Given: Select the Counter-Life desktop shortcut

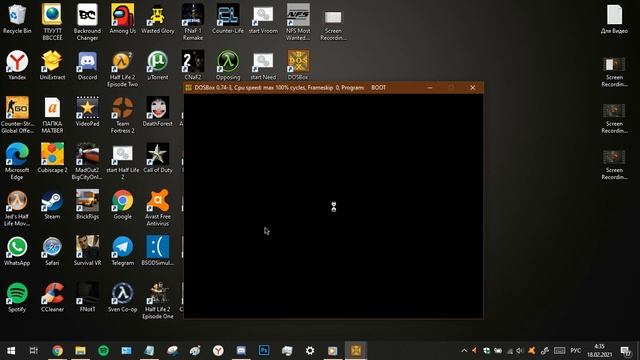Looking at the screenshot, I should (x=228, y=20).
